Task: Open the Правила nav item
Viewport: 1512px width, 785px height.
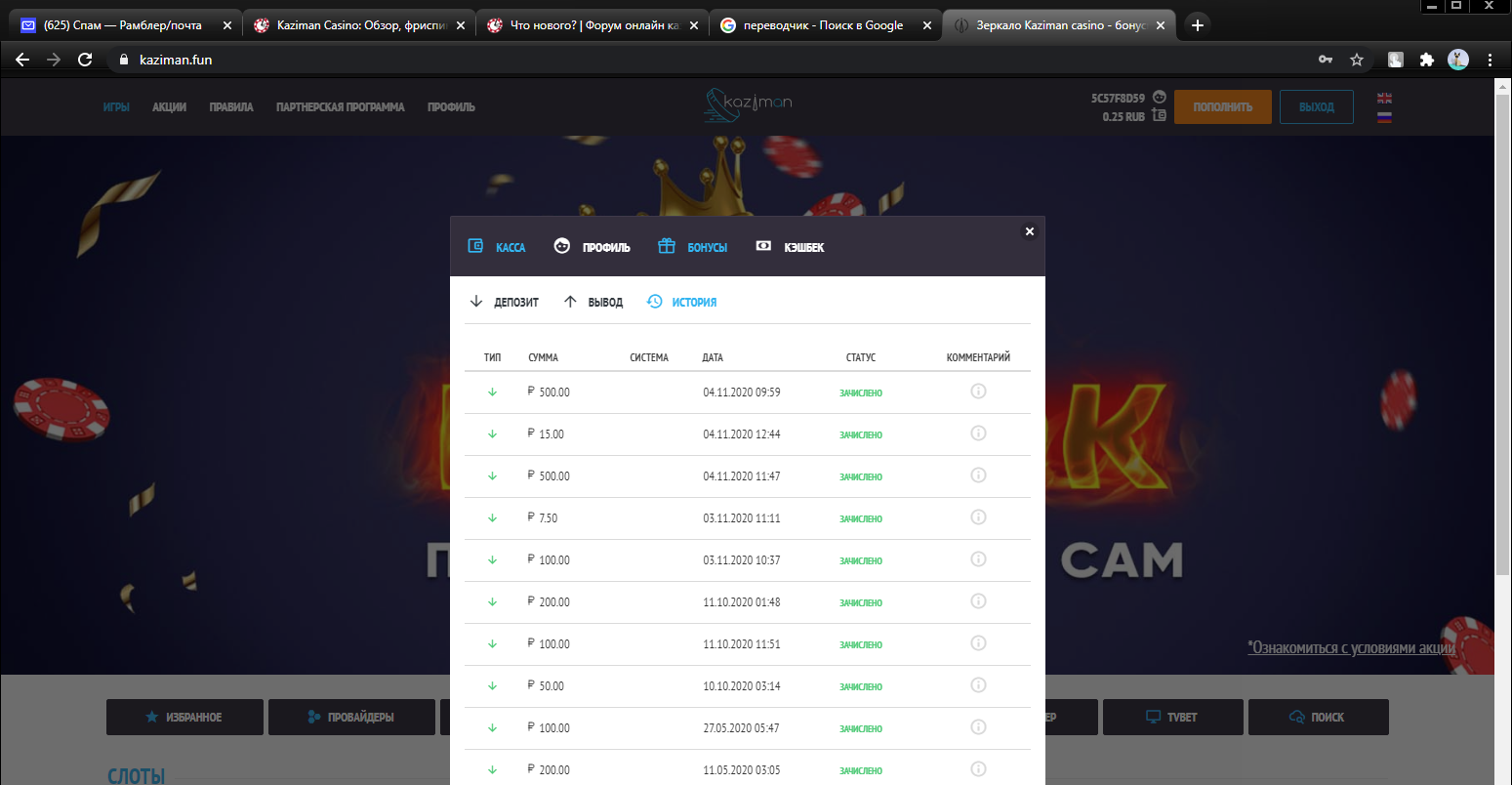Action: (x=231, y=107)
